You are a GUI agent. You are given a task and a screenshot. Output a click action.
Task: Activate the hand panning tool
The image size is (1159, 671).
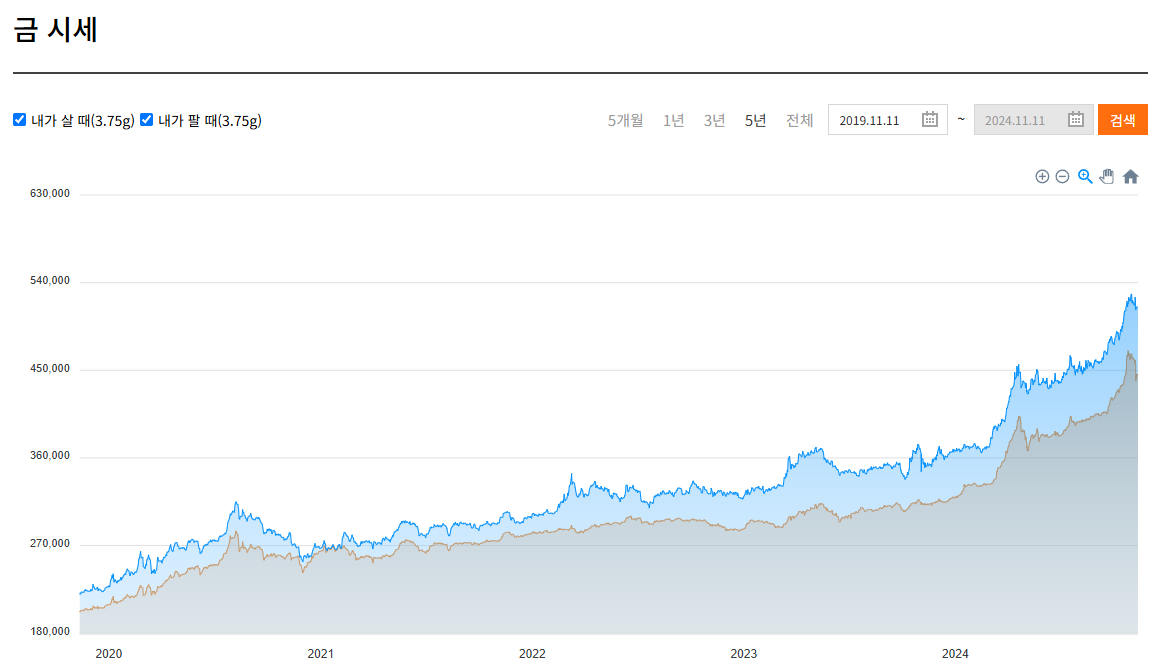[x=1107, y=177]
